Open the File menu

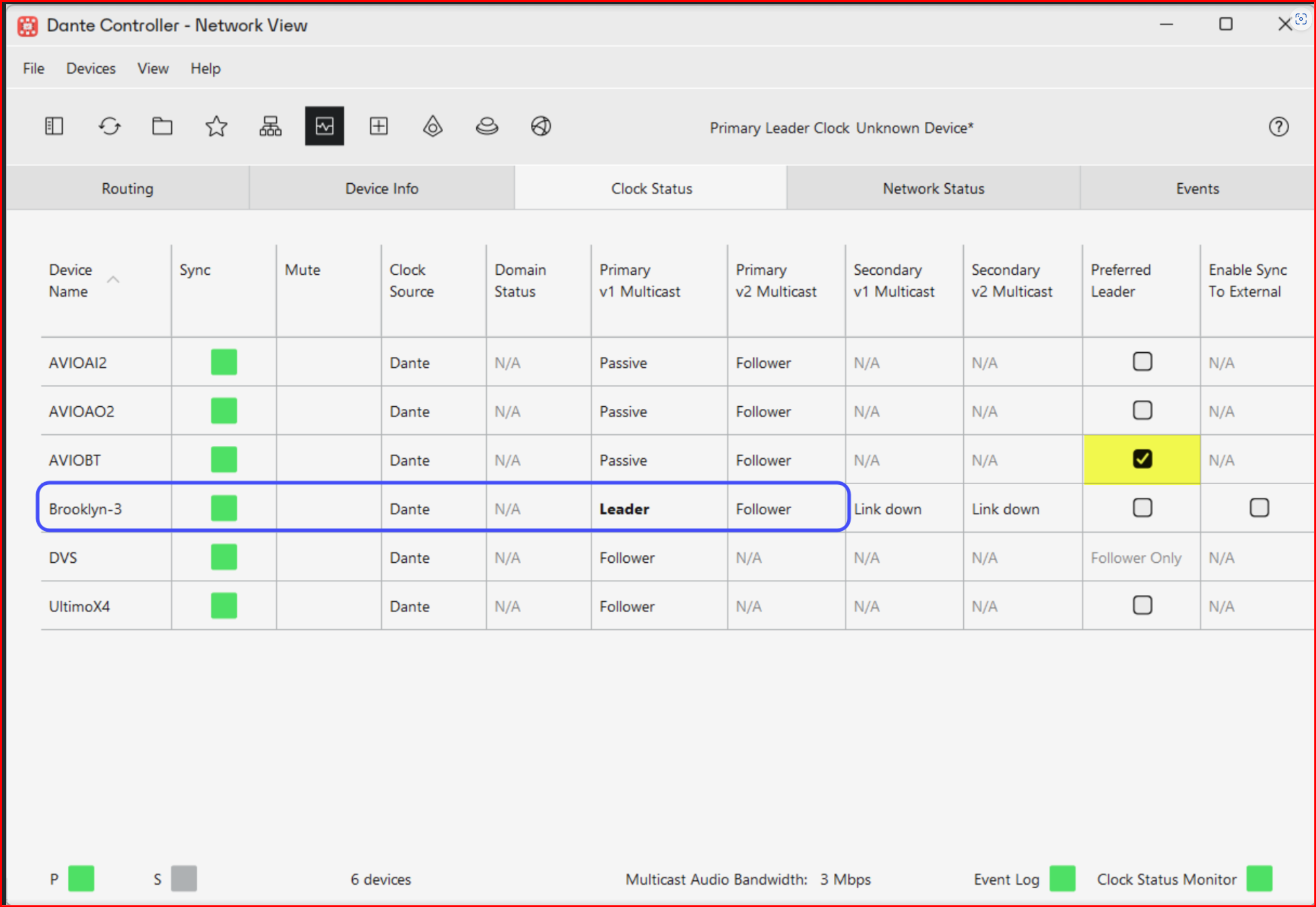34,69
